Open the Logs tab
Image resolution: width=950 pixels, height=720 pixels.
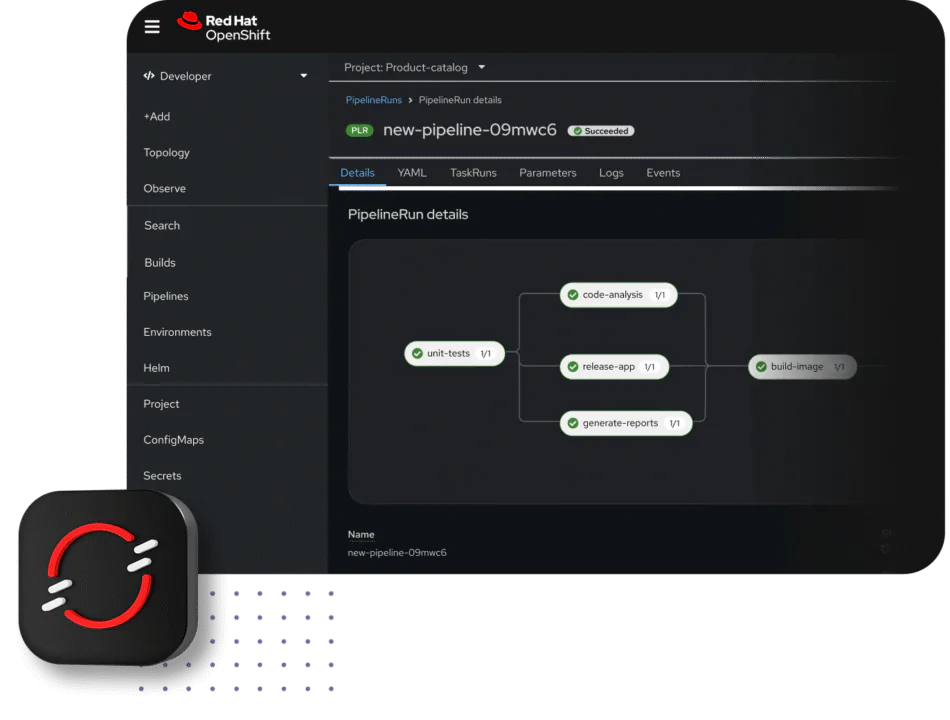[611, 172]
